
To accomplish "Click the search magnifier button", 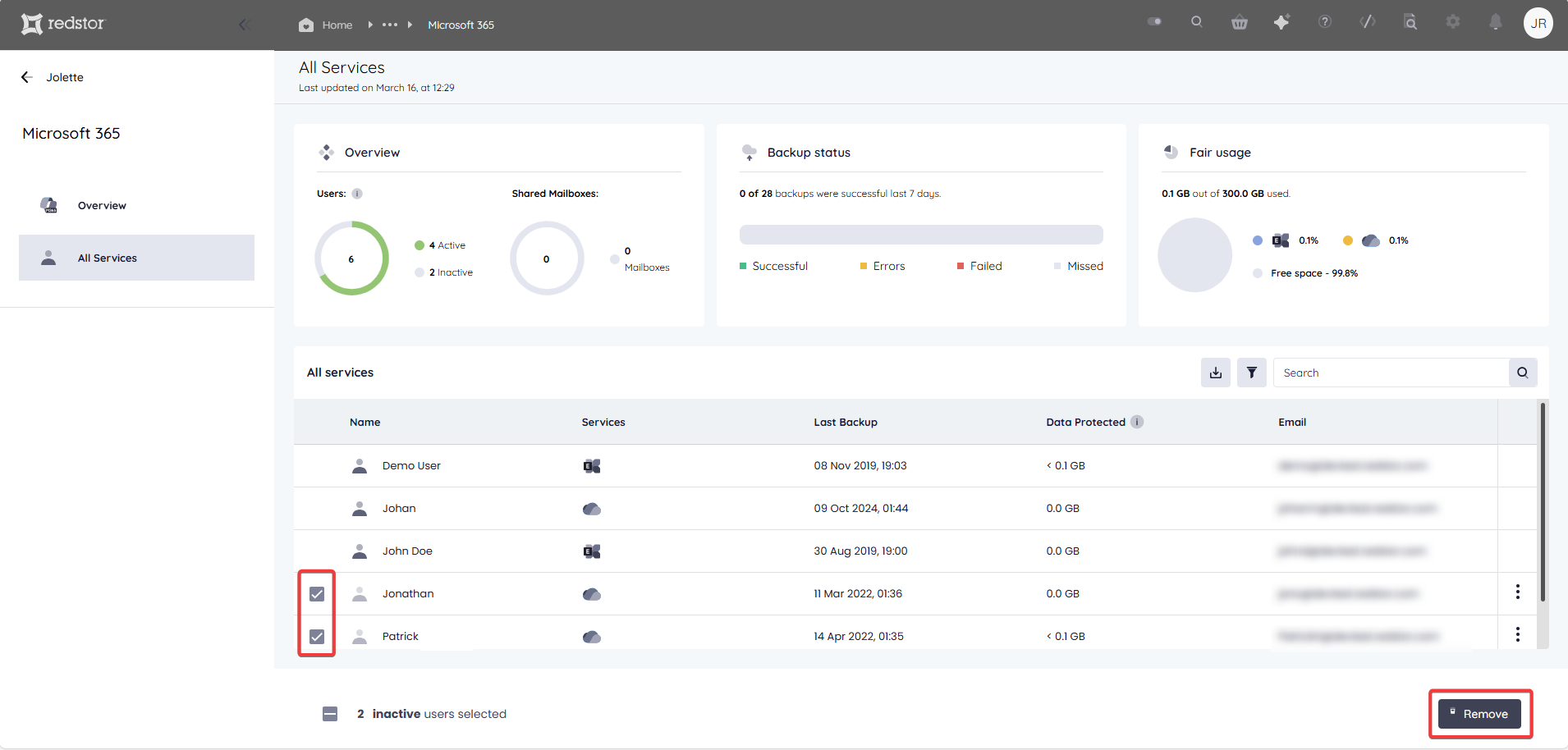I will pyautogui.click(x=1523, y=373).
